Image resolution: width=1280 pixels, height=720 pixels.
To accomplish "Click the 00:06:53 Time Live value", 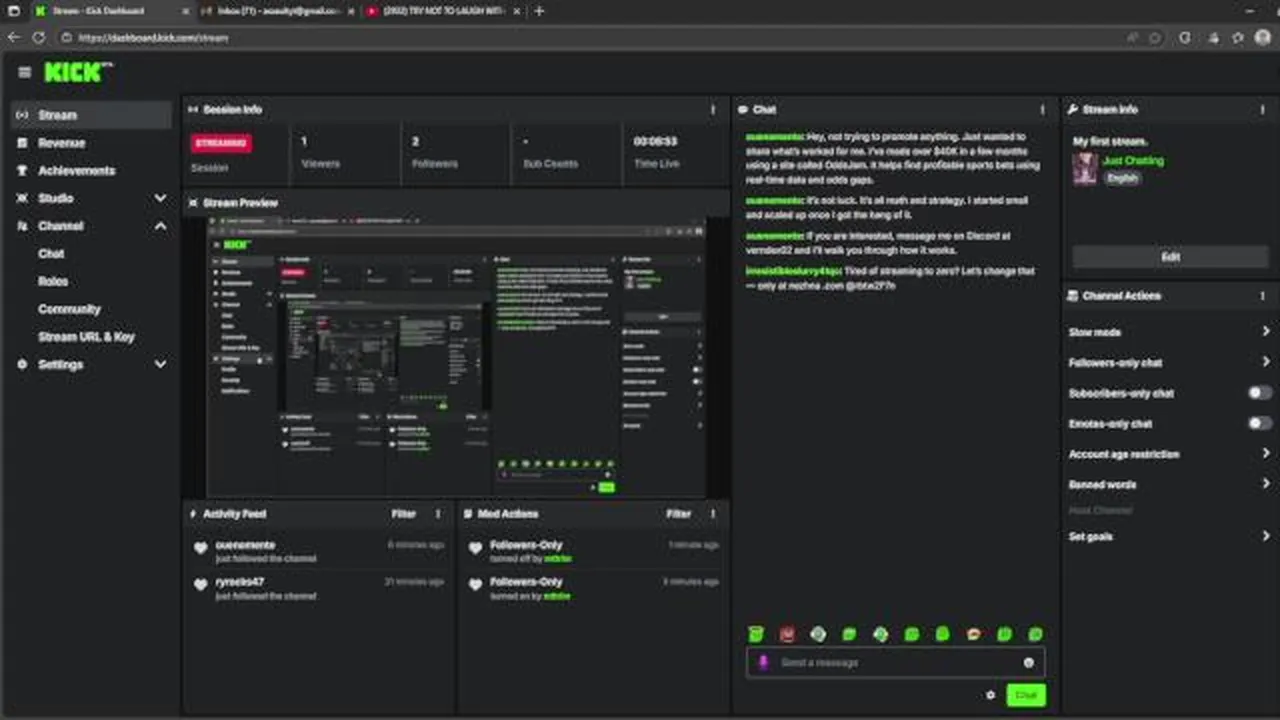I will tap(656, 142).
